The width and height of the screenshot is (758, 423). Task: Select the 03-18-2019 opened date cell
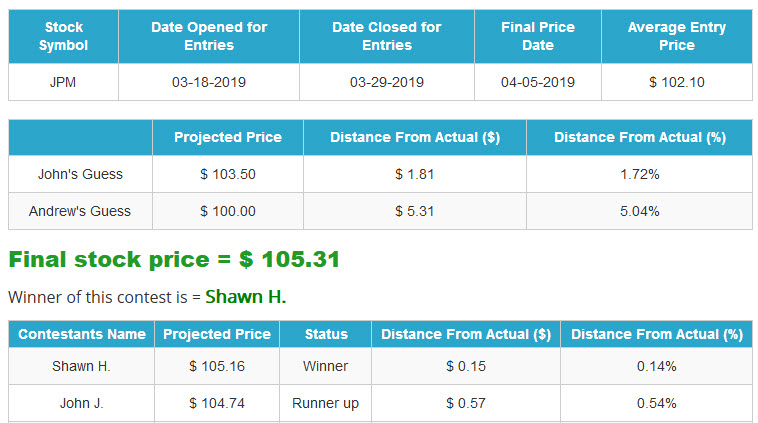pyautogui.click(x=209, y=82)
